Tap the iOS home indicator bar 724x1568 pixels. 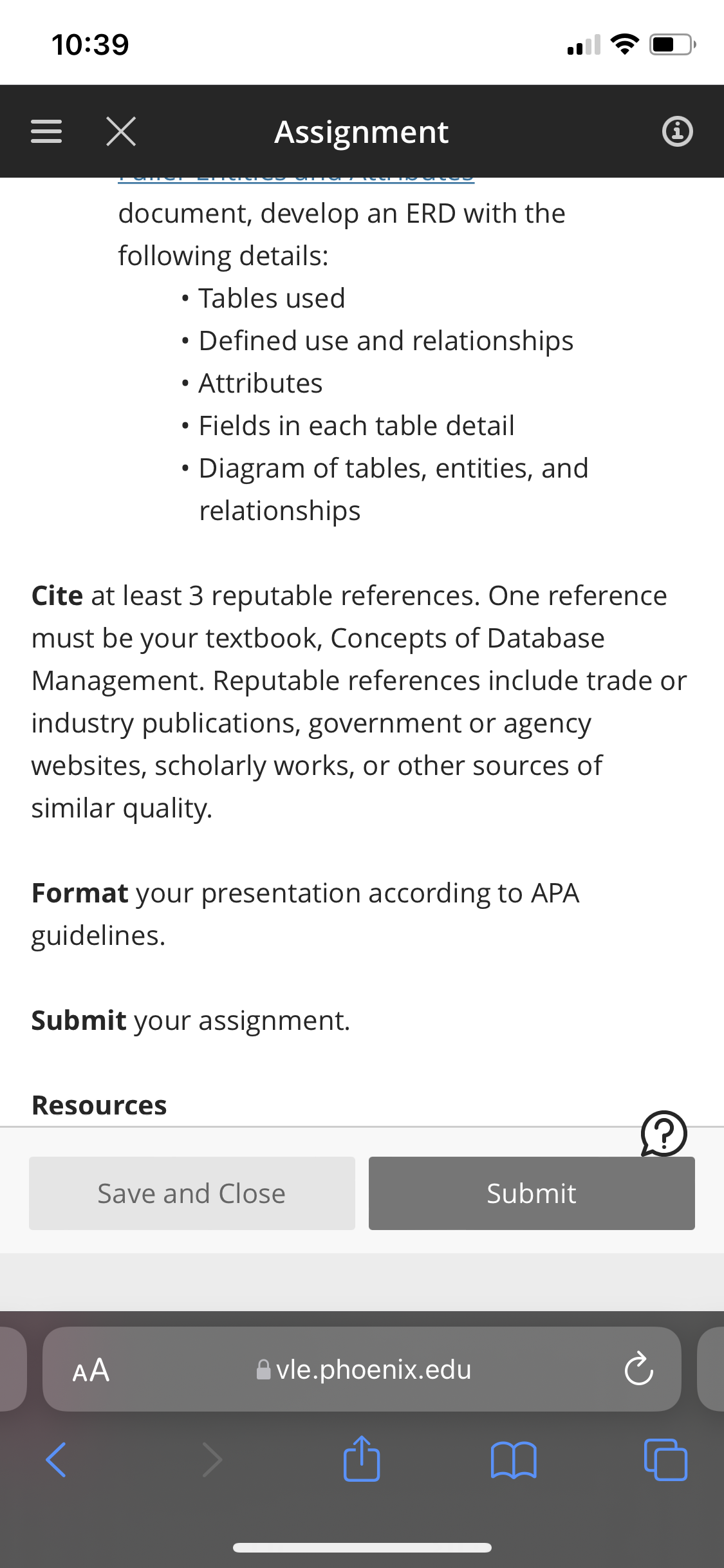(x=362, y=1547)
